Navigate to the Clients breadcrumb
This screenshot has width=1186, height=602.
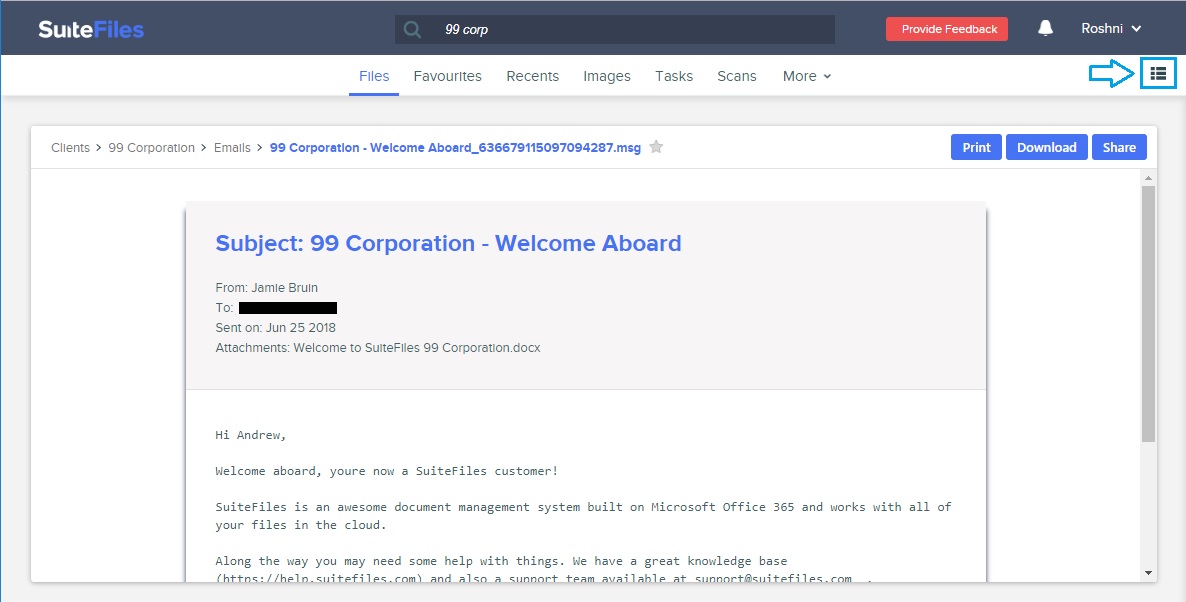(70, 147)
